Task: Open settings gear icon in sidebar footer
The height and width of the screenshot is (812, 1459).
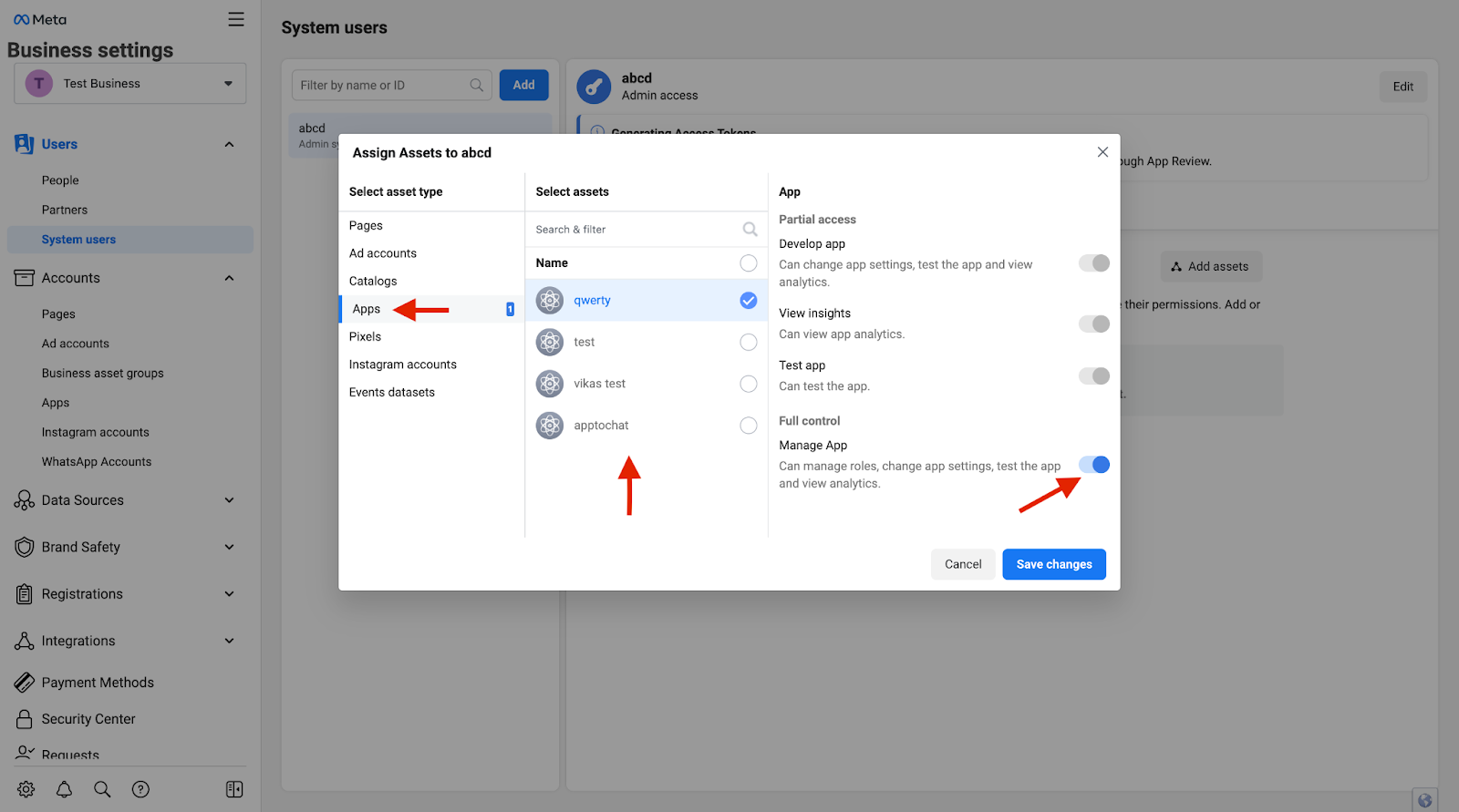Action: 26,789
